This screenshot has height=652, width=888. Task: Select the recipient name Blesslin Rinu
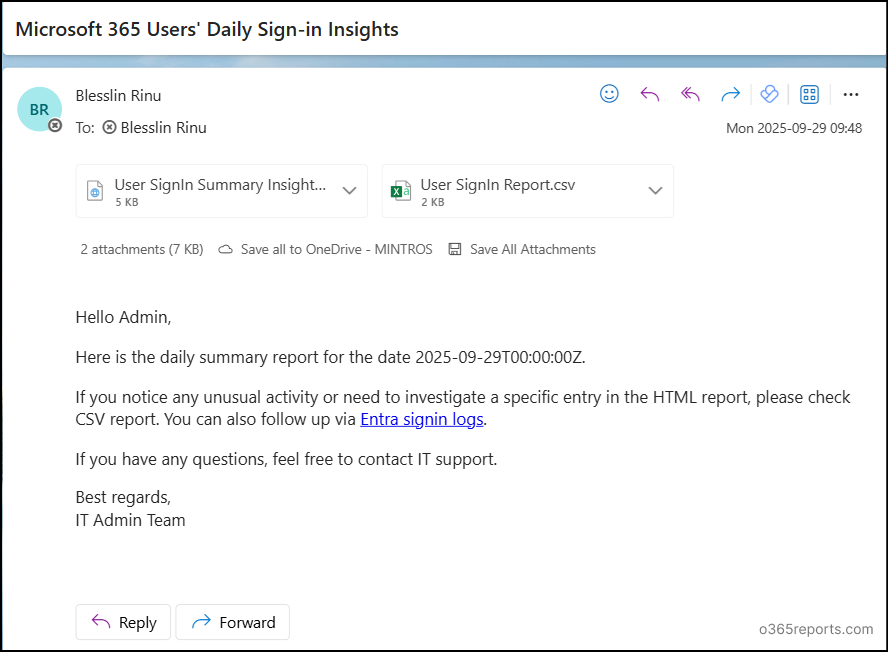pos(164,128)
